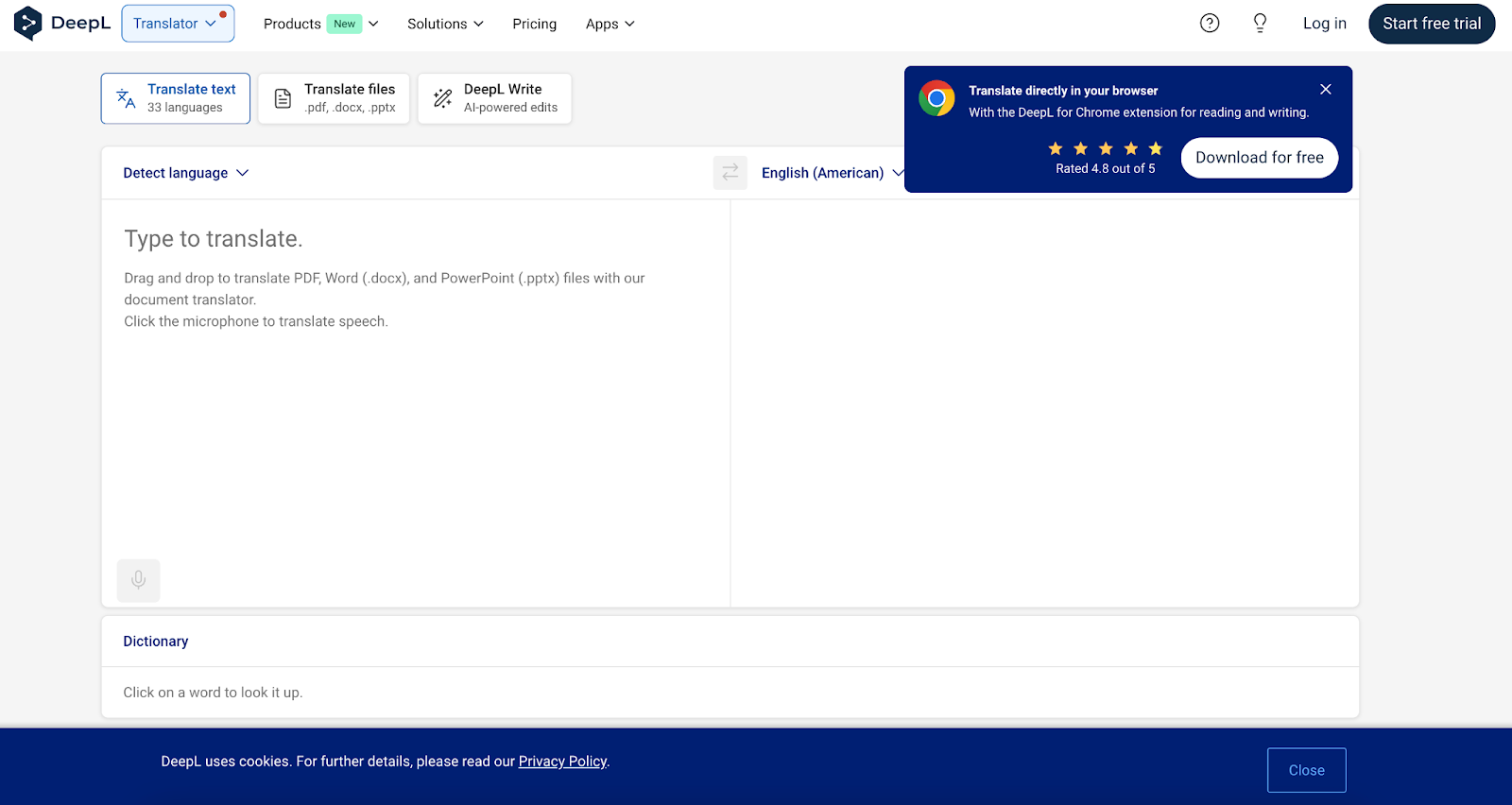The image size is (1512, 805).
Task: Click the translation output panel
Action: point(1045,403)
